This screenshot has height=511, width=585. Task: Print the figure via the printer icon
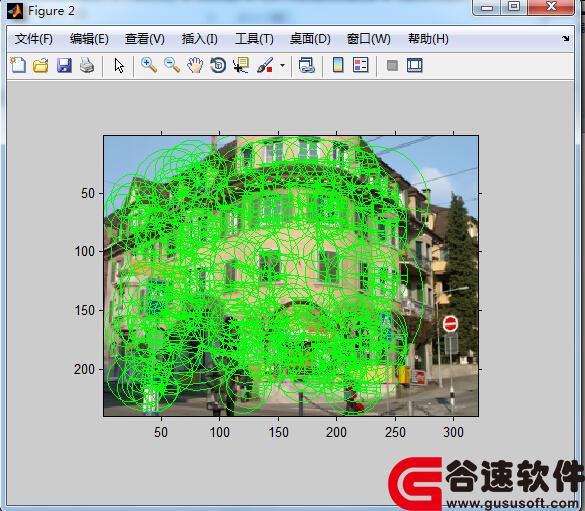[x=87, y=65]
